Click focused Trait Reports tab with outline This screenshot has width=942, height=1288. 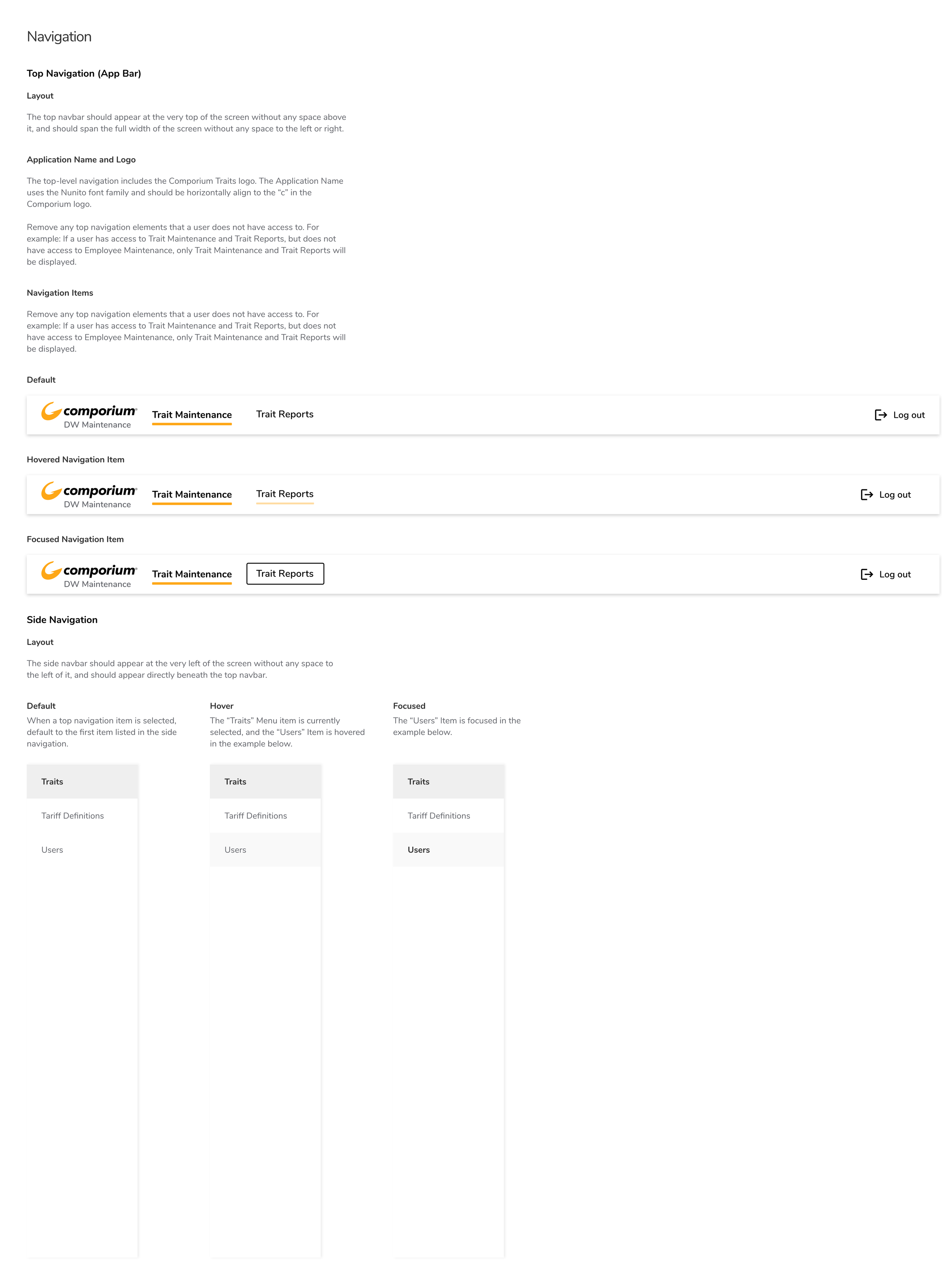284,574
